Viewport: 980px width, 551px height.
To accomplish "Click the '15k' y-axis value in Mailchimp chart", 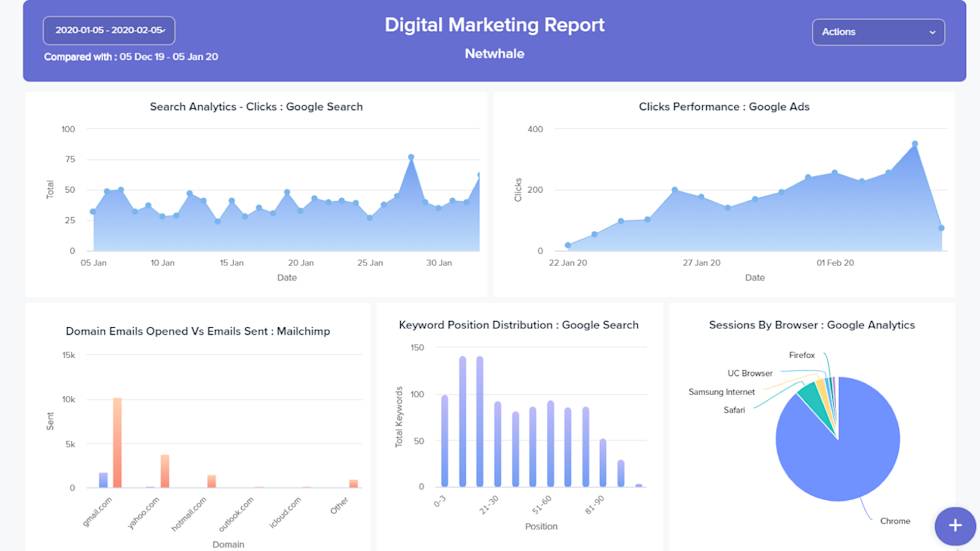I will (x=69, y=355).
